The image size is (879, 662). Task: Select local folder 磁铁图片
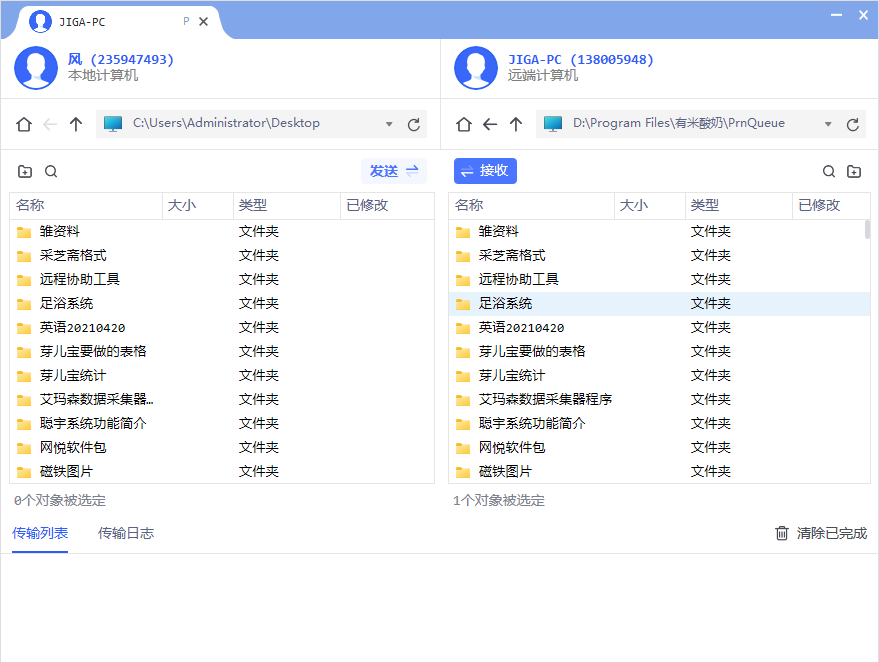pyautogui.click(x=221, y=471)
